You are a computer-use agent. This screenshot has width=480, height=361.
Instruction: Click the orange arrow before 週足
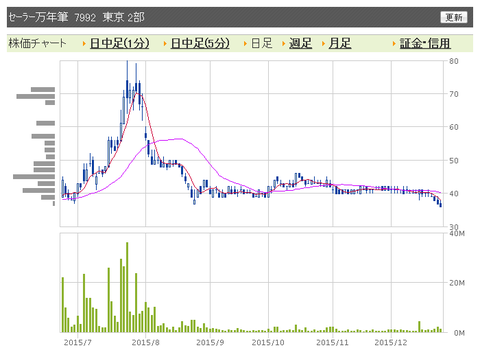pos(284,44)
